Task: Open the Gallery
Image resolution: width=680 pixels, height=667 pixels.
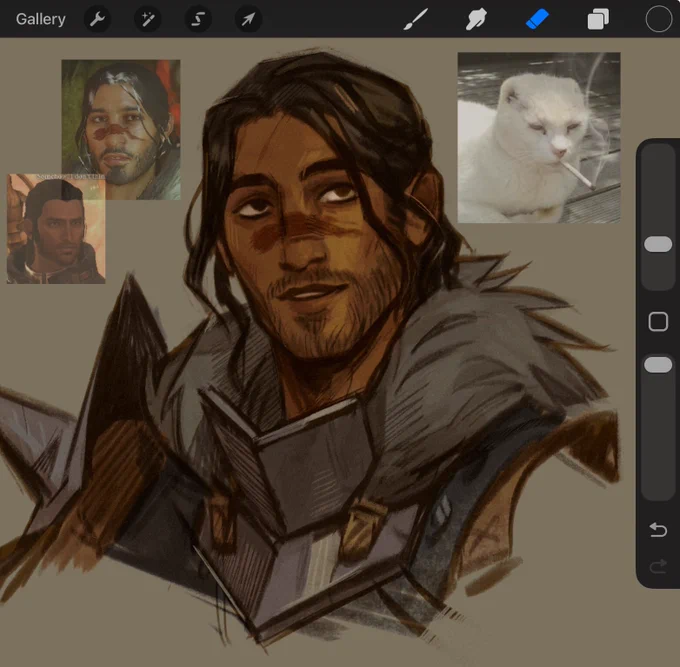Action: (41, 19)
